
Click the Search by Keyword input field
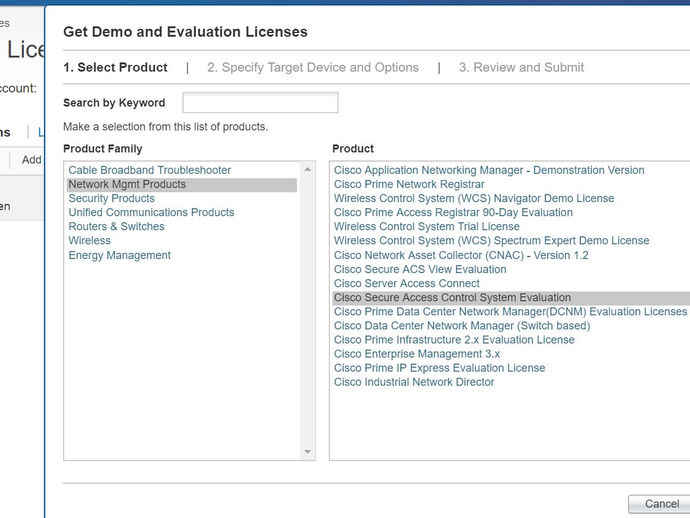[260, 103]
